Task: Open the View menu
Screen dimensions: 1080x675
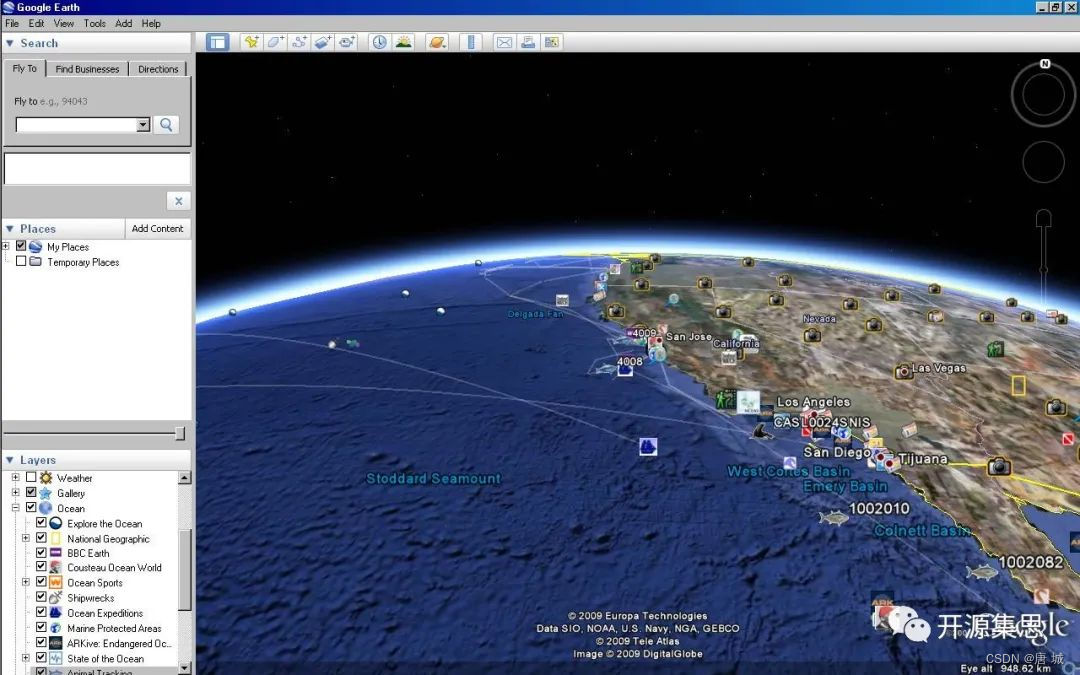Action: click(x=63, y=23)
